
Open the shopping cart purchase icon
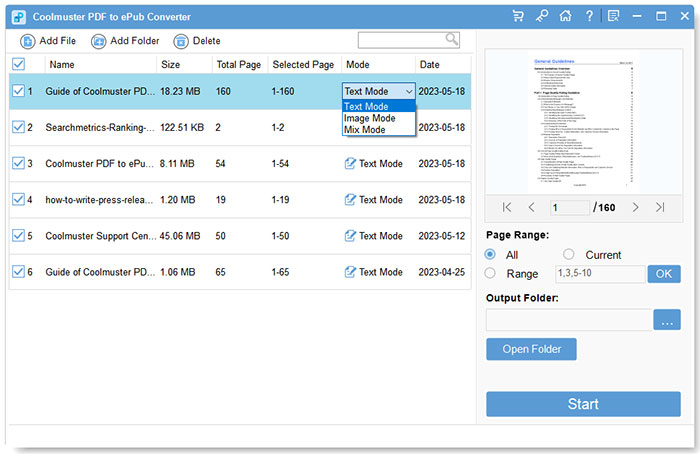point(518,16)
